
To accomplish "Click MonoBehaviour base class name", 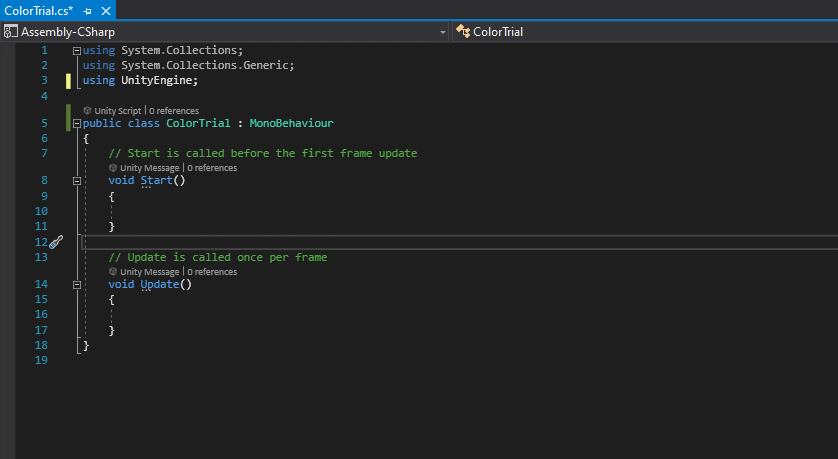I will click(x=291, y=124).
